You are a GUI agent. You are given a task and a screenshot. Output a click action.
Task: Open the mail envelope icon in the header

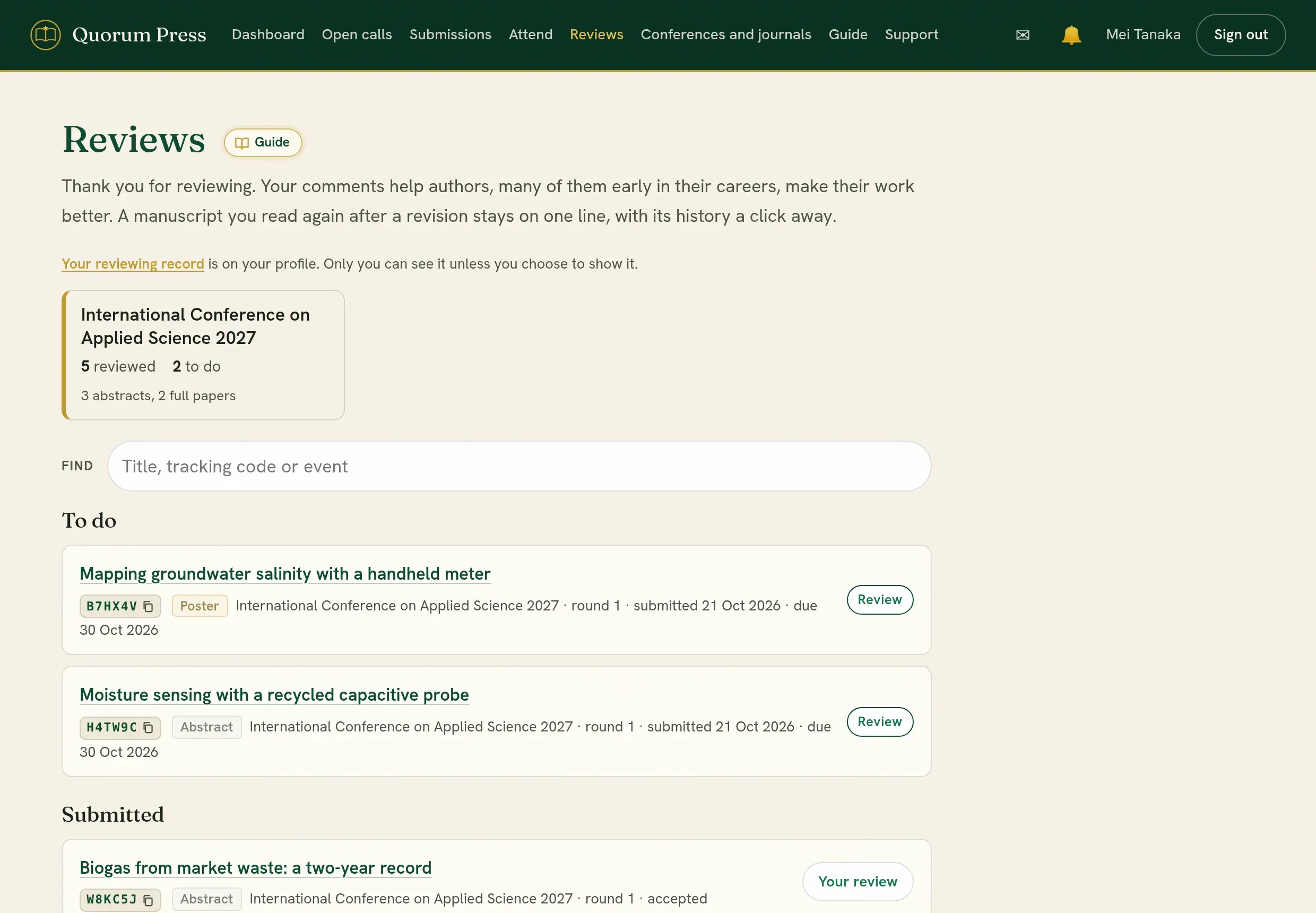(x=1023, y=35)
